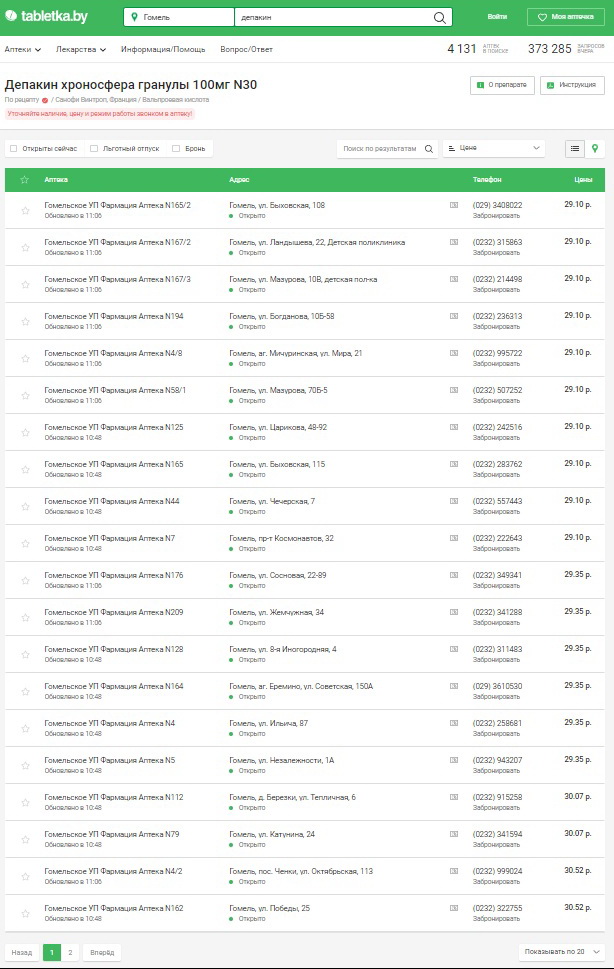Open Моя аптечка button
This screenshot has height=969, width=614.
566,17
